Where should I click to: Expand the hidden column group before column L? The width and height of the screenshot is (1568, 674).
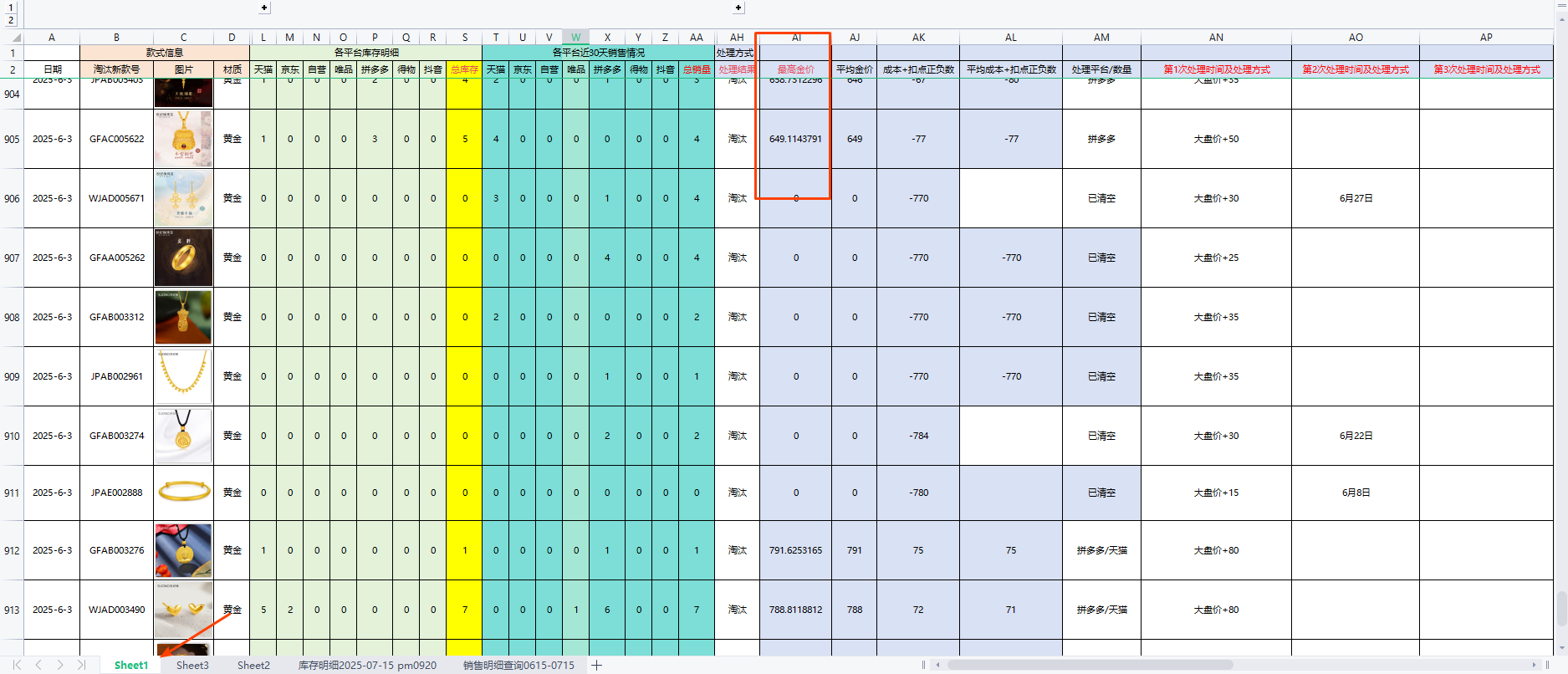coord(264,8)
